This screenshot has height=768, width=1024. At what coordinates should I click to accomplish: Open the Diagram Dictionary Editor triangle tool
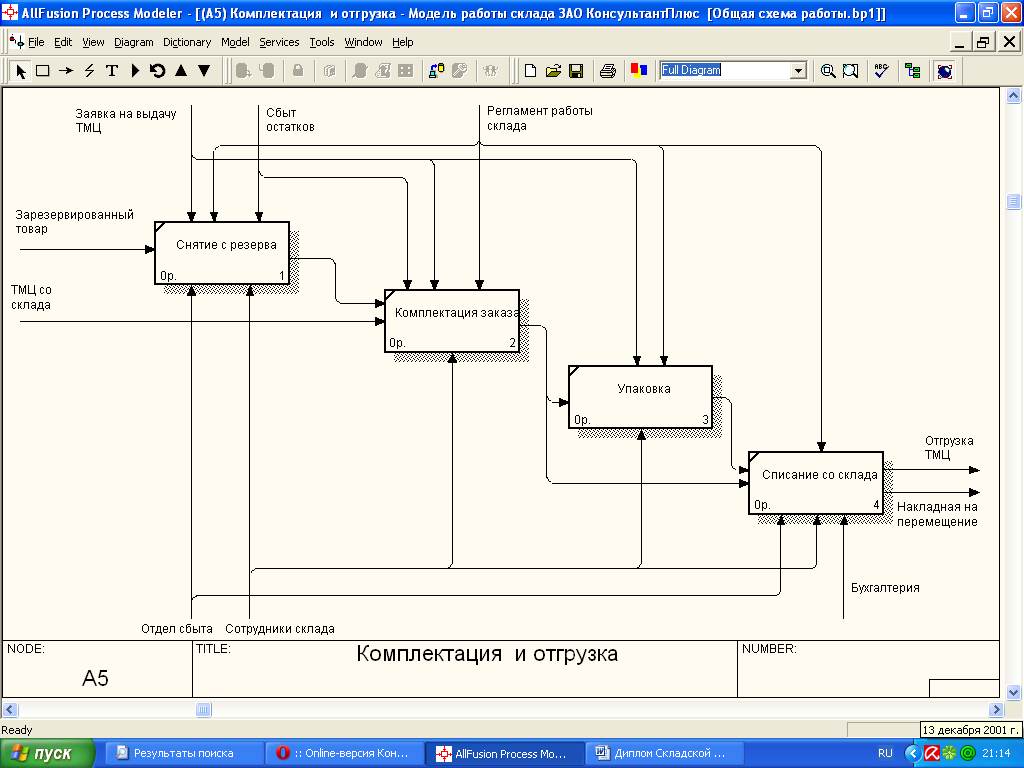click(x=135, y=71)
